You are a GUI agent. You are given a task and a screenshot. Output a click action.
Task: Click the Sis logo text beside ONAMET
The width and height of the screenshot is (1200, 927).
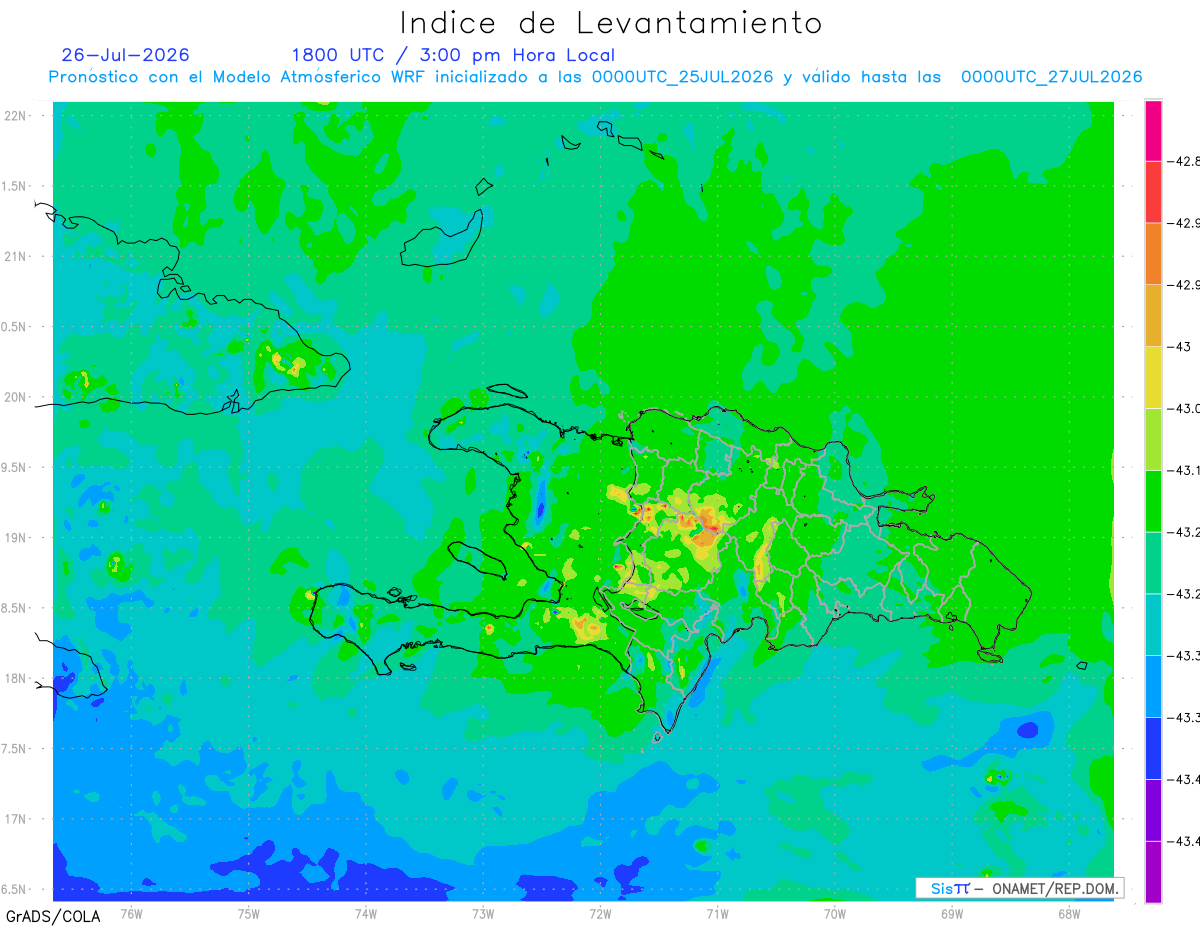[950, 888]
